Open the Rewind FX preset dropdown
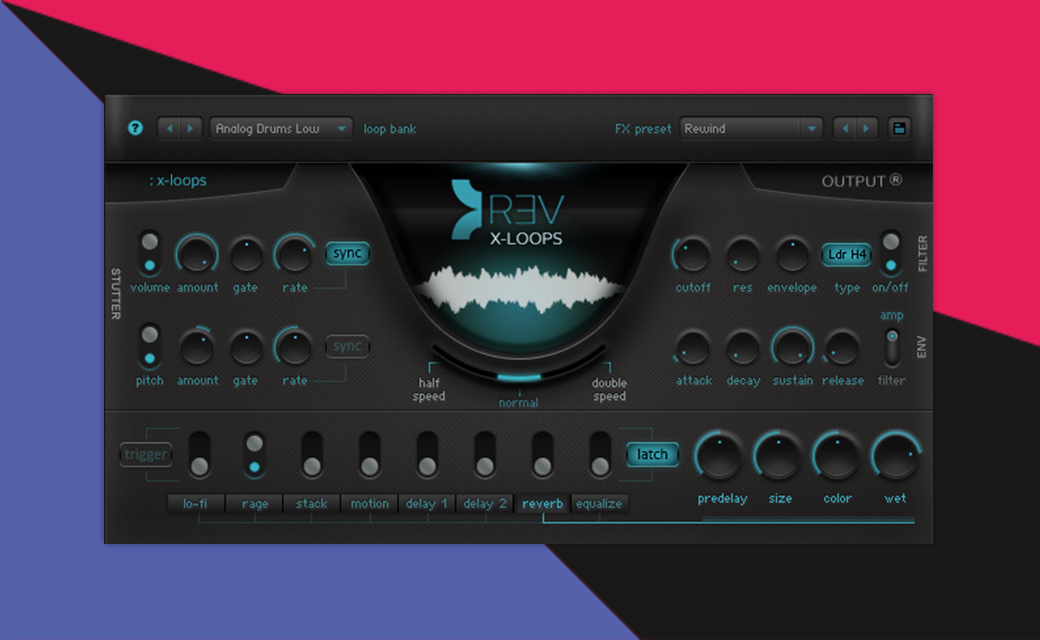 coord(751,128)
